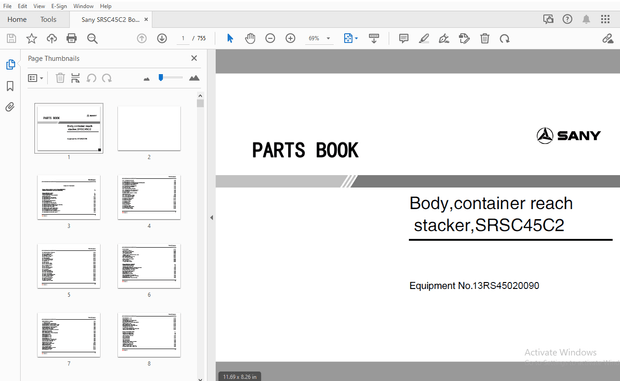Viewport: 620px width, 381px height.
Task: Collapse the navigation pane arrow
Action: pyautogui.click(x=212, y=217)
